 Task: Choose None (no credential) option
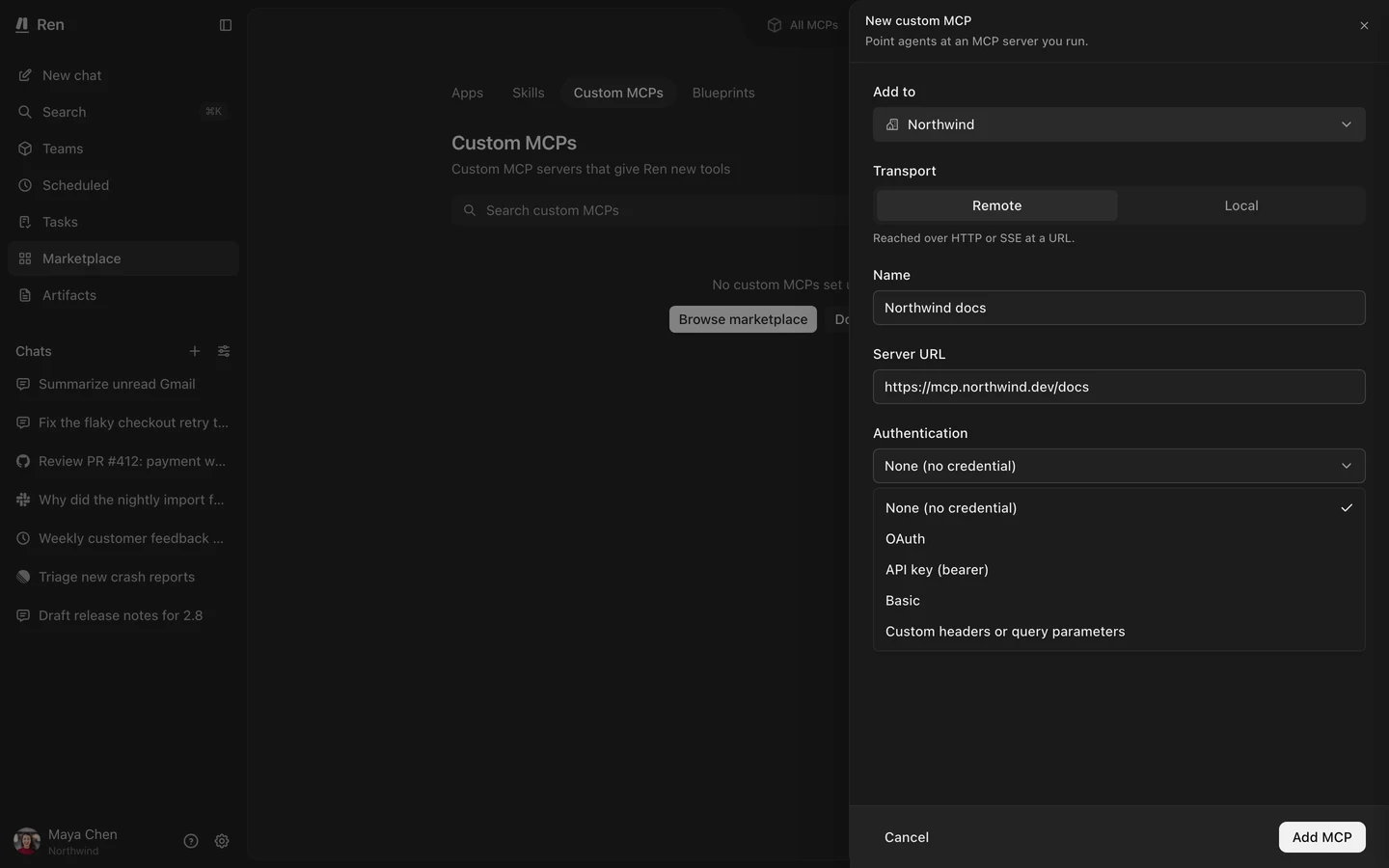tap(1119, 508)
